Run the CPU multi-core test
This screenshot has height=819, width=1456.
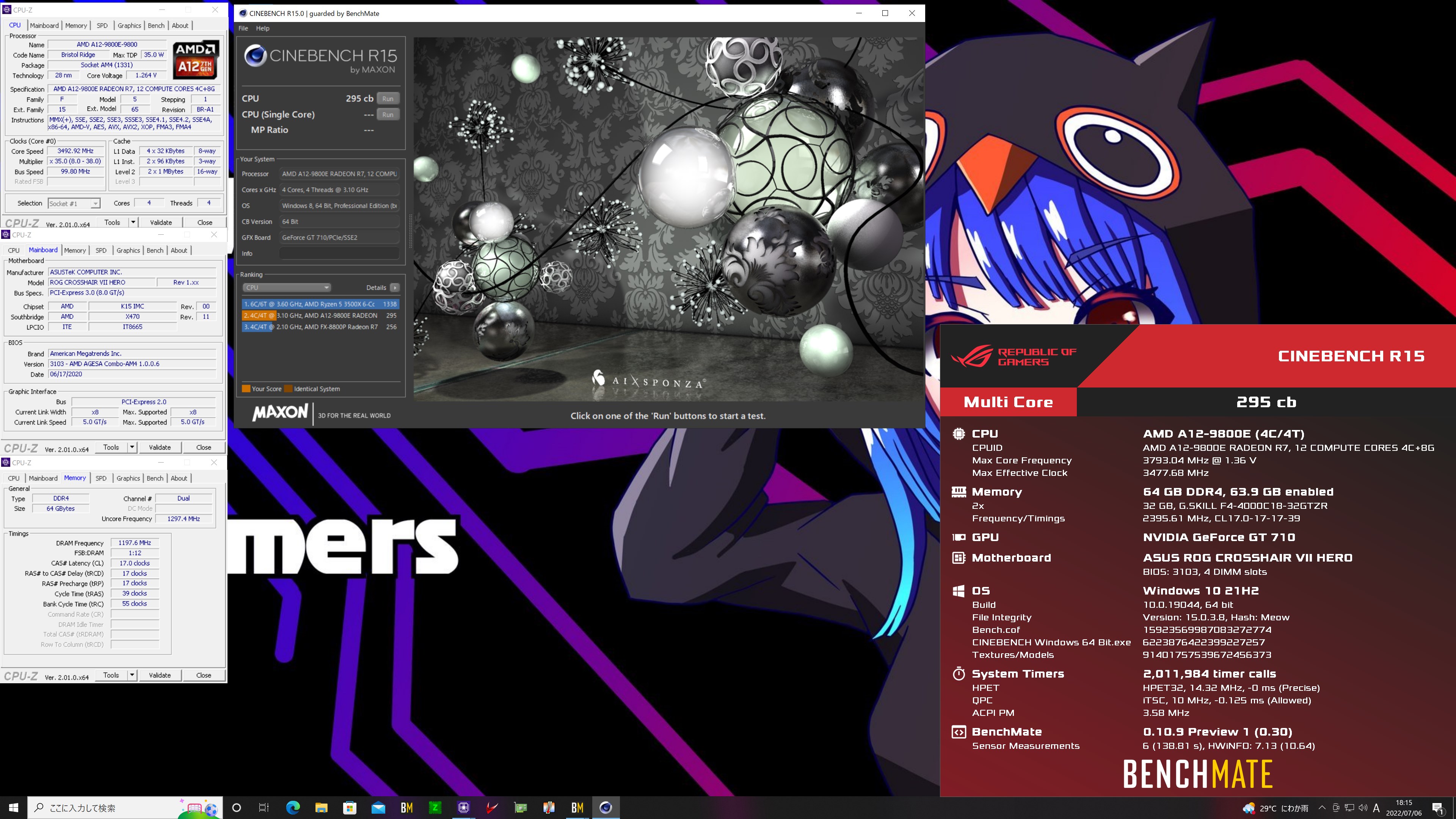coord(388,98)
